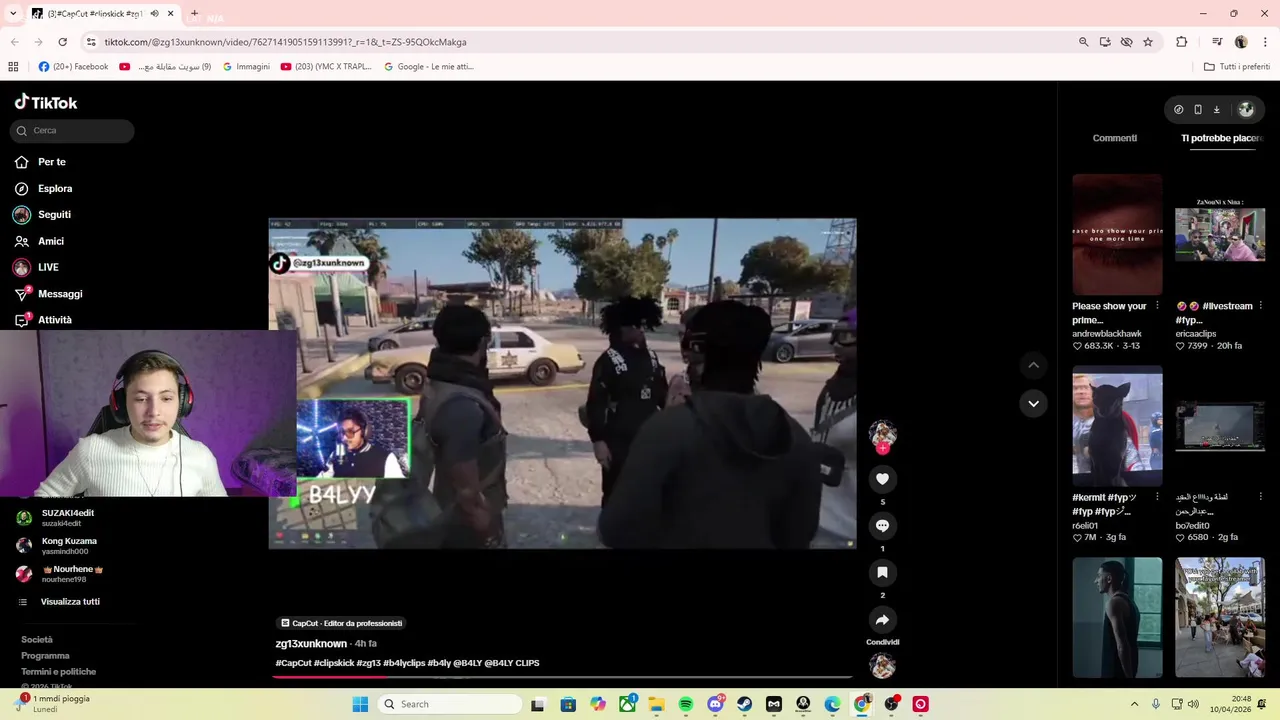Open Chrome three-dot menu
The image size is (1280, 720).
tap(1264, 42)
